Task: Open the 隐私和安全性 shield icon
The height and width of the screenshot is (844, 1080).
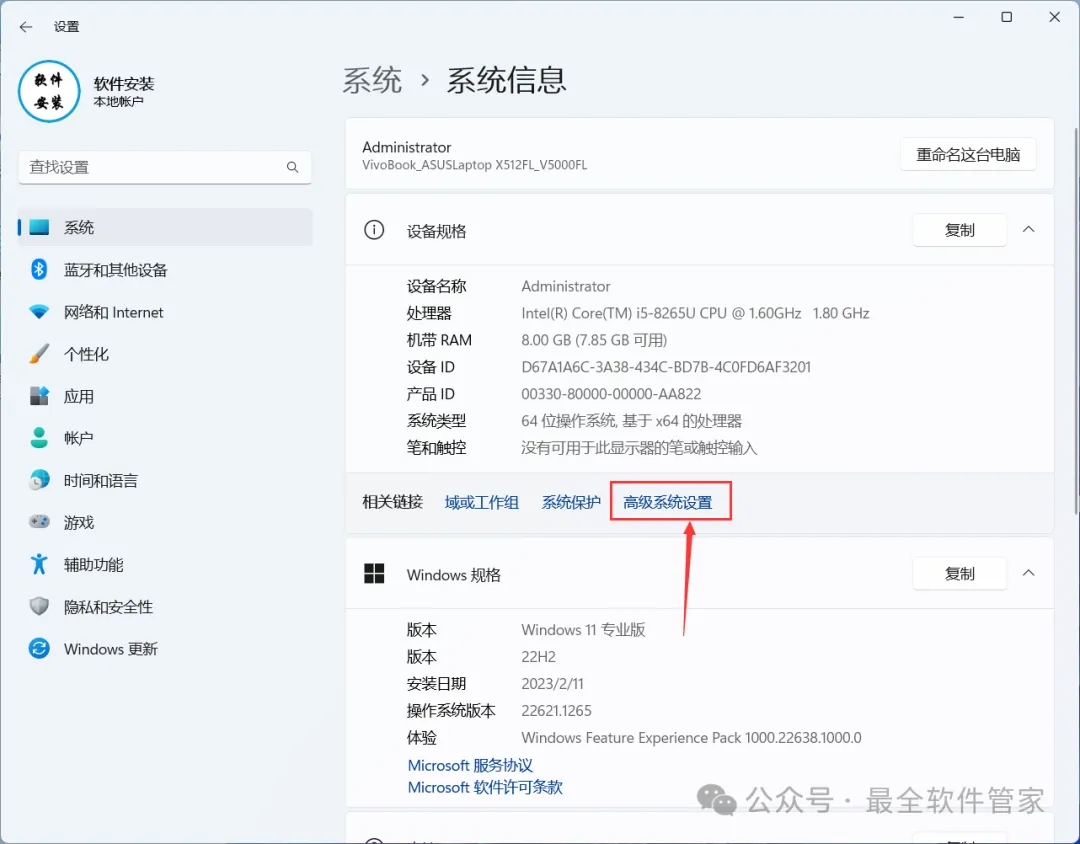Action: (39, 607)
